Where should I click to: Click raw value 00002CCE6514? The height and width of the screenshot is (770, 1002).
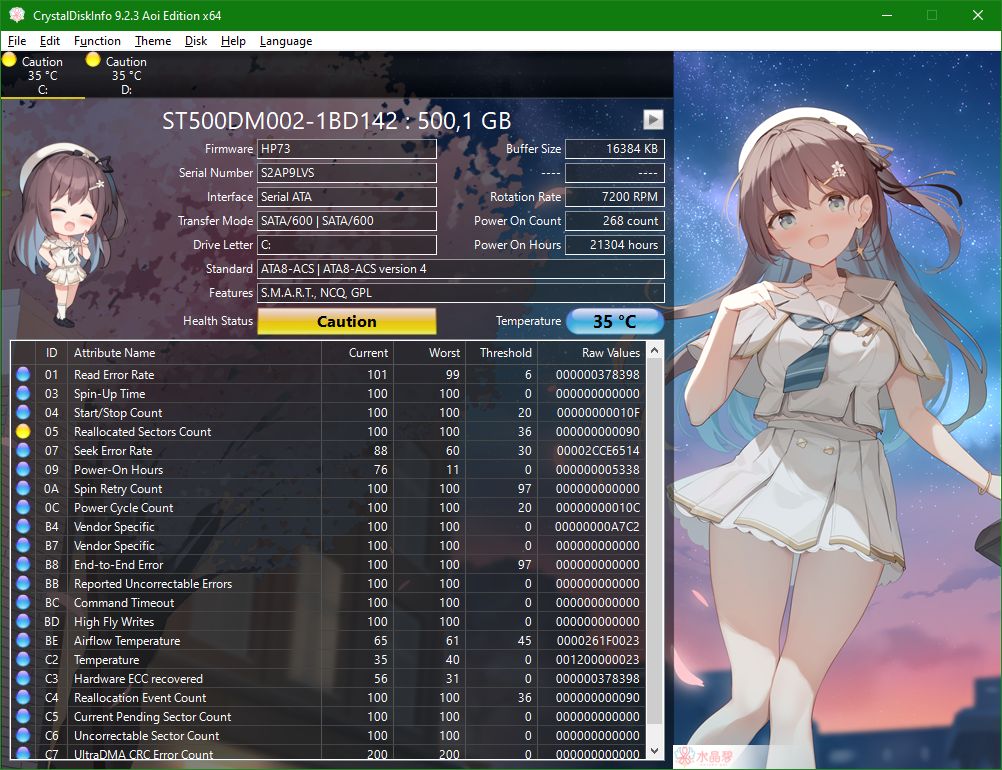click(597, 450)
